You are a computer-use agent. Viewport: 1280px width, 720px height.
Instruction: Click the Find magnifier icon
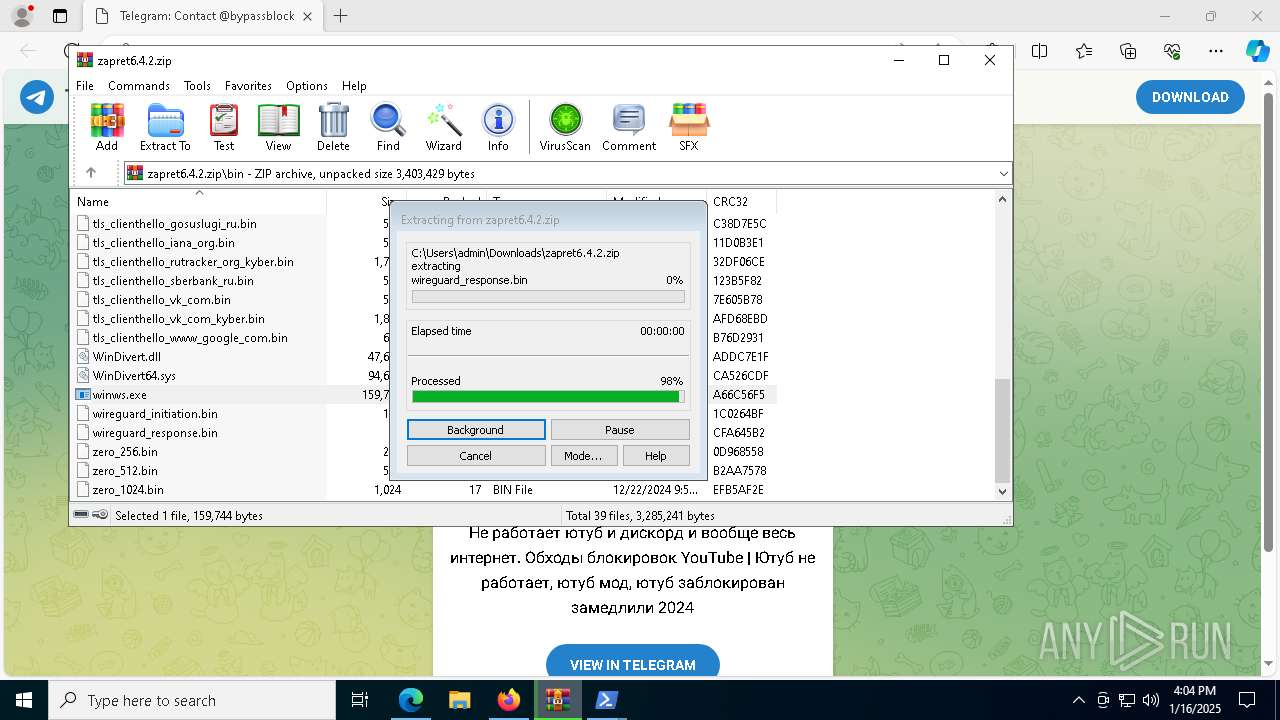(388, 127)
